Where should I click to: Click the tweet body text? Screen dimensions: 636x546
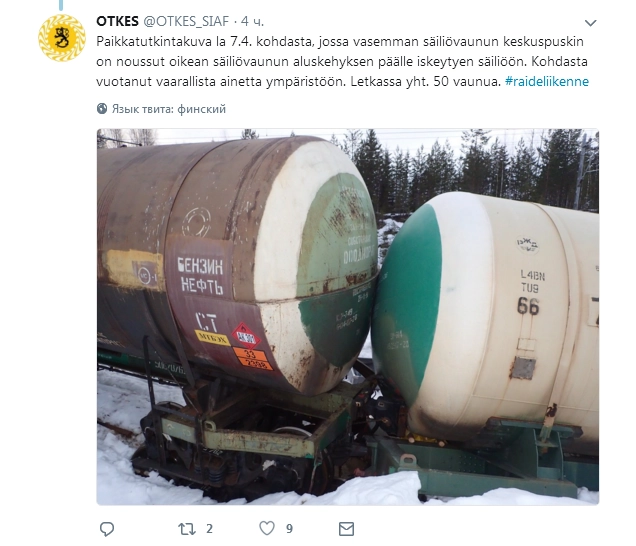342,62
